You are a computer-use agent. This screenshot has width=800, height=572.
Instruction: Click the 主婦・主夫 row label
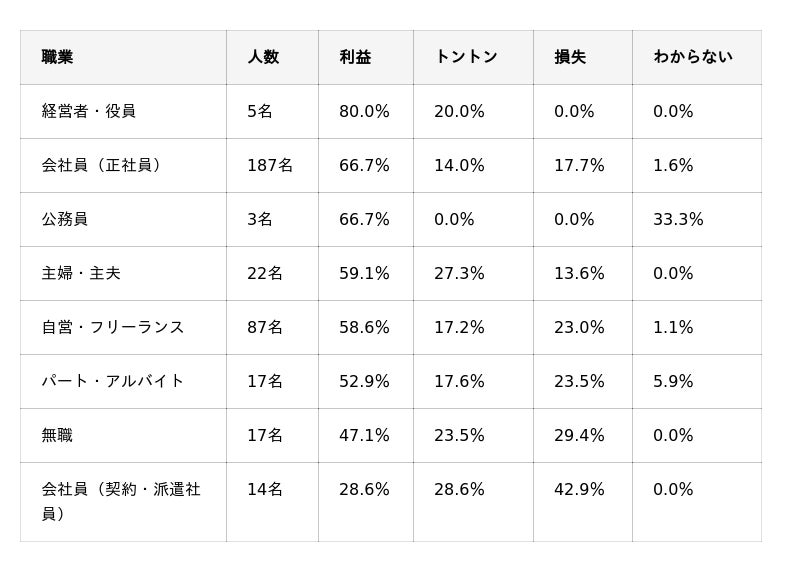81,273
